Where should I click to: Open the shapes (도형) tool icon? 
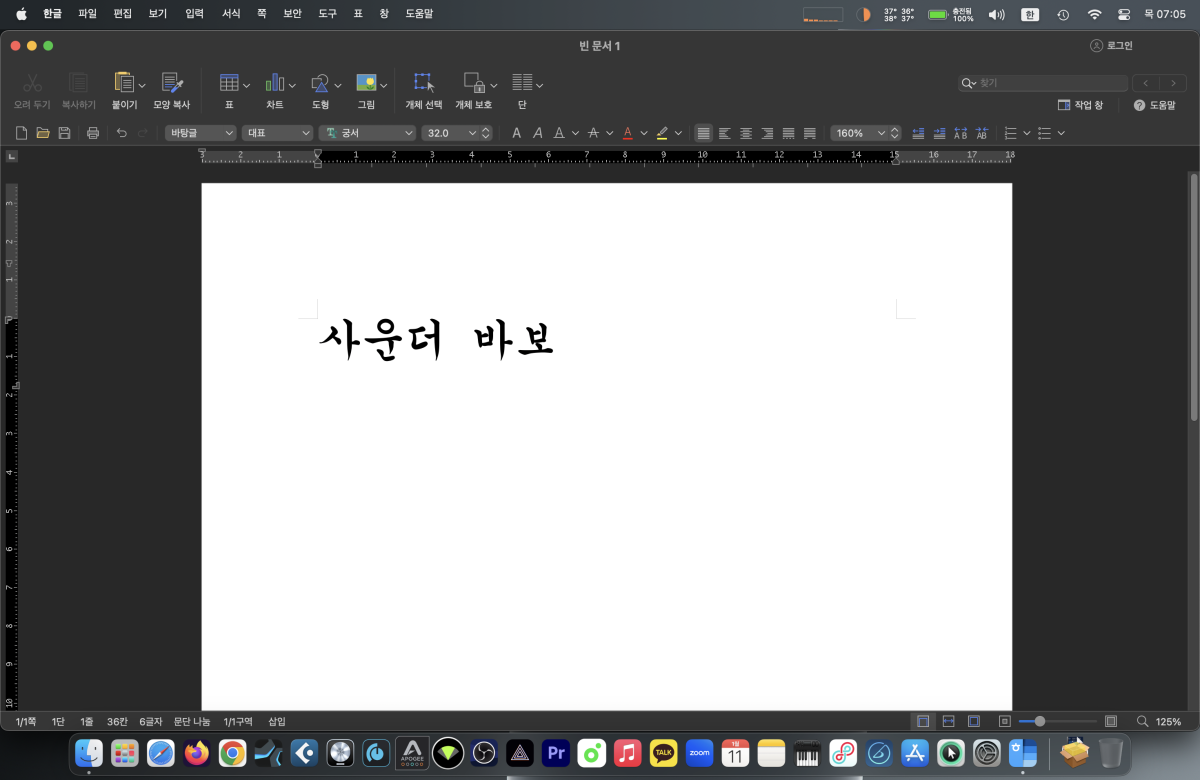[x=320, y=84]
